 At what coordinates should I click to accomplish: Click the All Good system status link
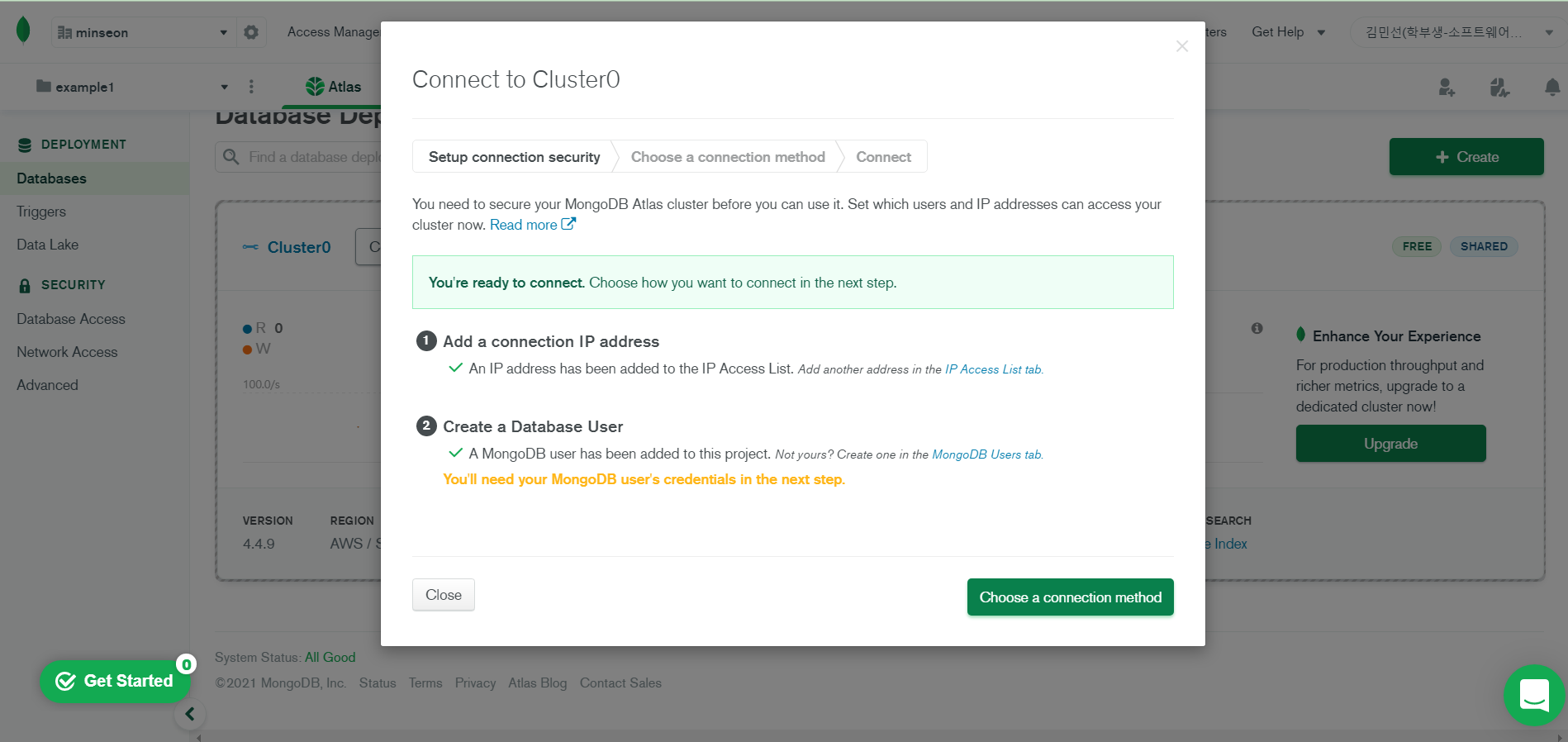point(330,658)
